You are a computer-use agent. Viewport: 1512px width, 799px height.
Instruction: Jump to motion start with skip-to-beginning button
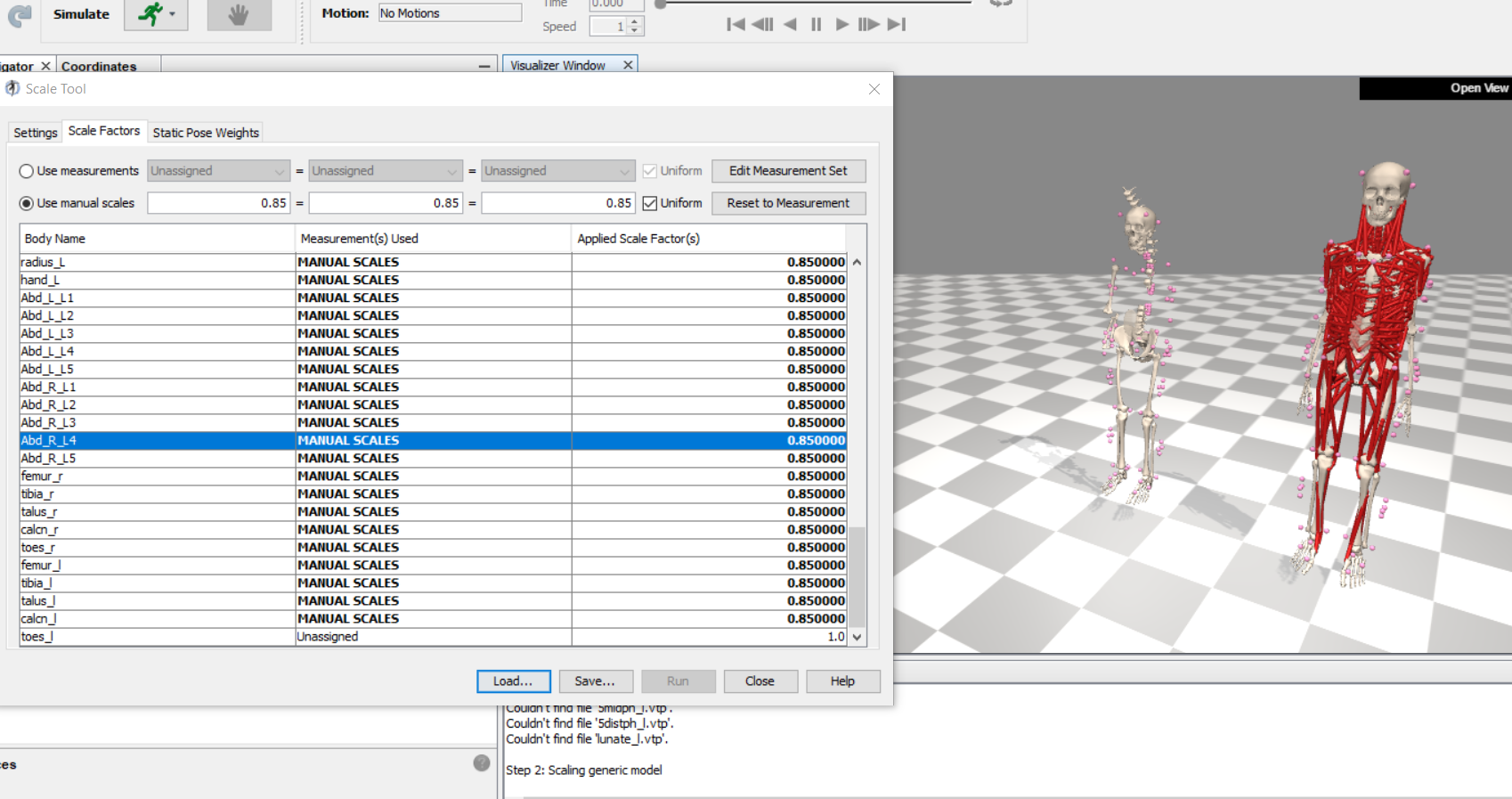736,25
